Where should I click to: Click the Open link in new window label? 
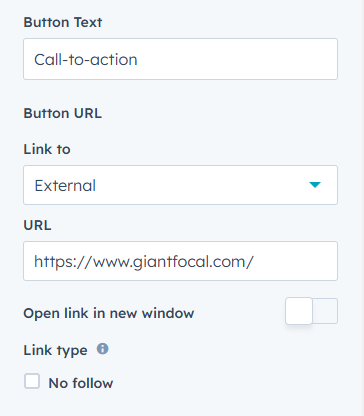pyautogui.click(x=109, y=313)
